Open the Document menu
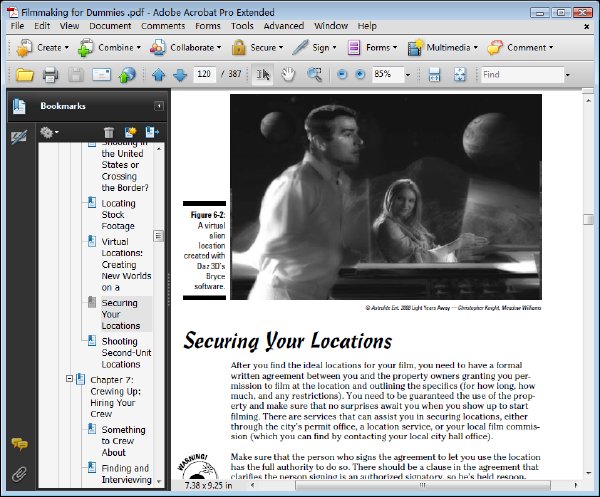 (110, 26)
